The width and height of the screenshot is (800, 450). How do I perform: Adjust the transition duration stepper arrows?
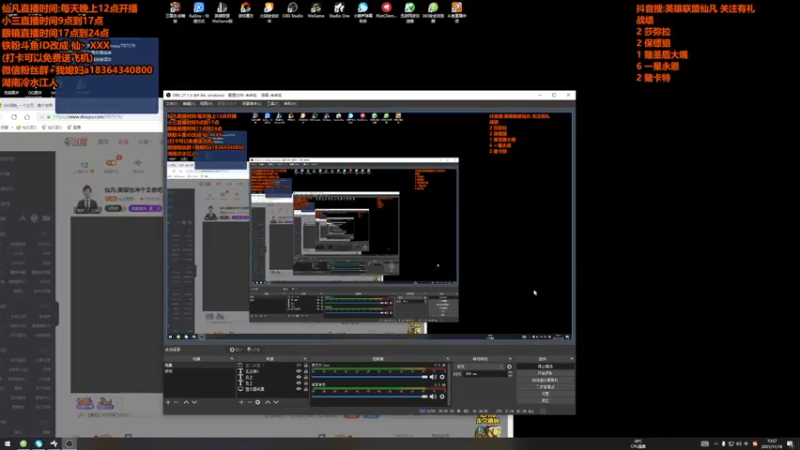pyautogui.click(x=510, y=374)
